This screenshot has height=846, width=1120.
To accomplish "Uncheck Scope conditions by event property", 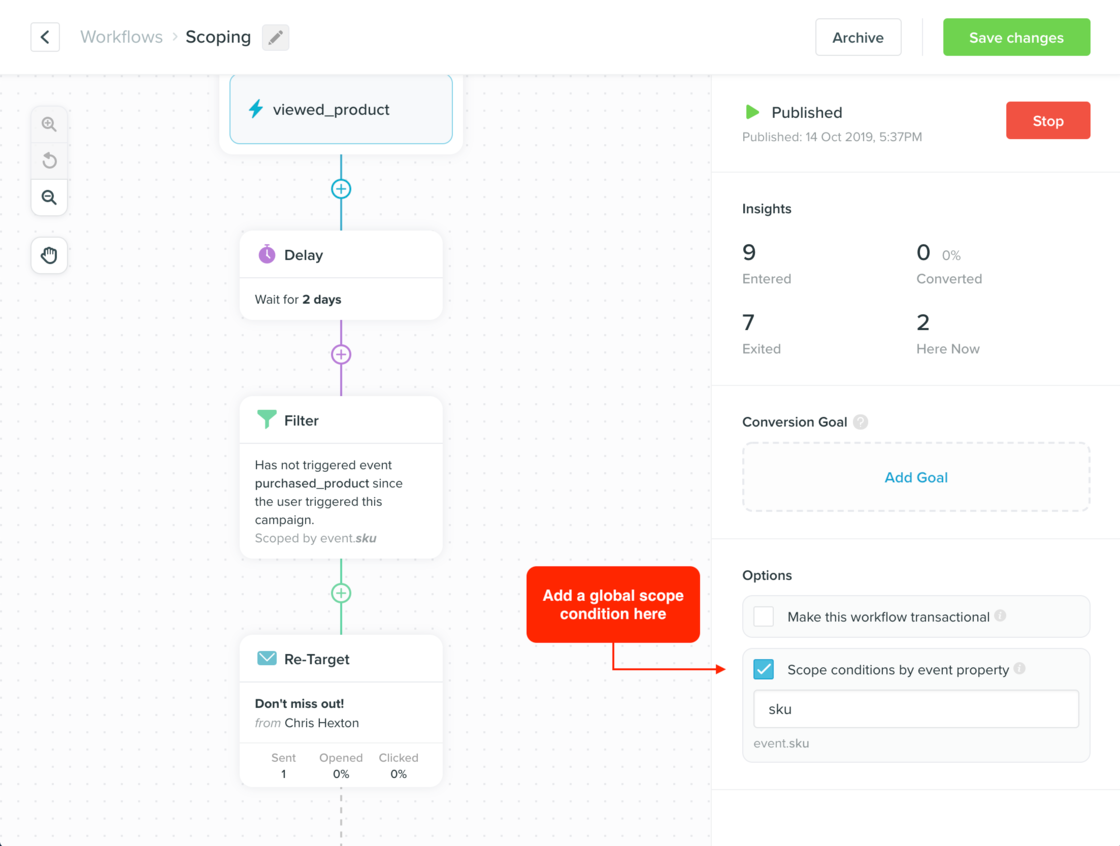I will pos(763,669).
